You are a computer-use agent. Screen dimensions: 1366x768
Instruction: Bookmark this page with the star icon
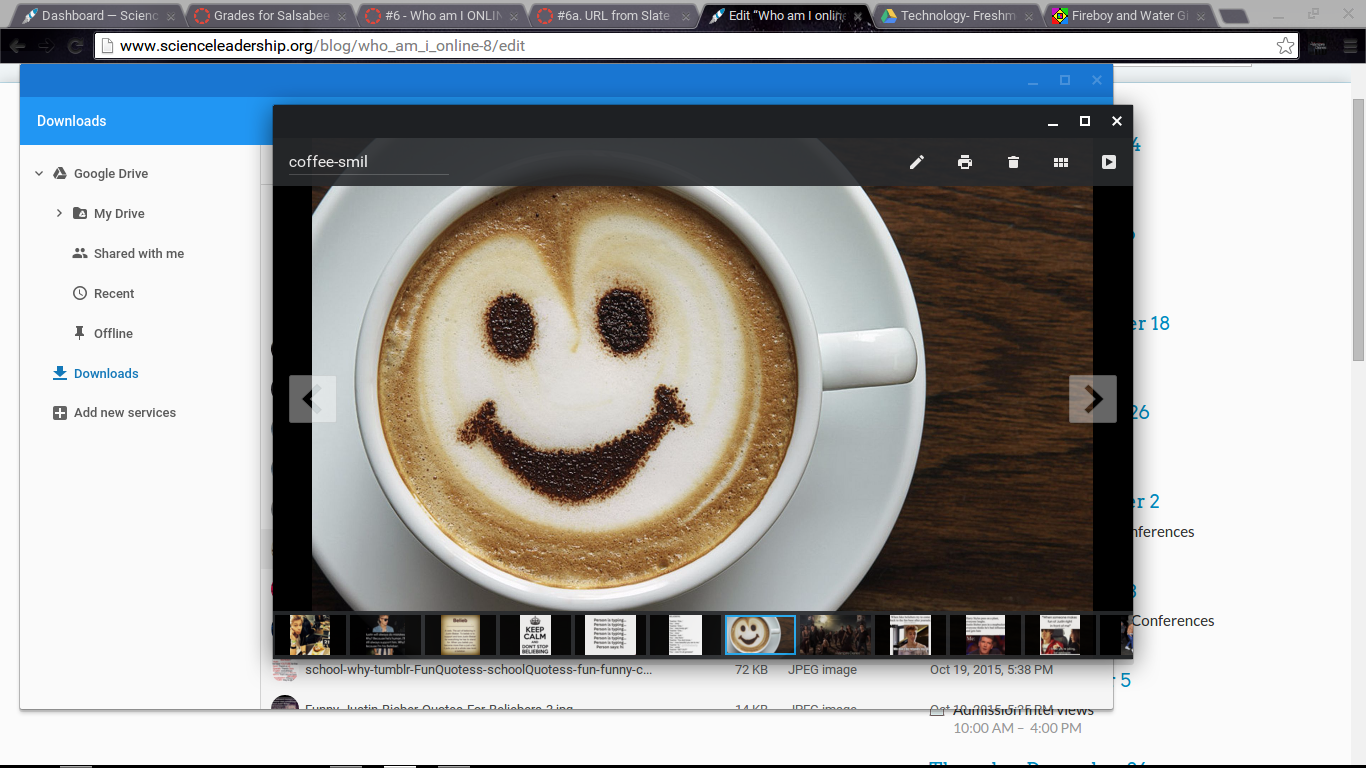pyautogui.click(x=1285, y=46)
